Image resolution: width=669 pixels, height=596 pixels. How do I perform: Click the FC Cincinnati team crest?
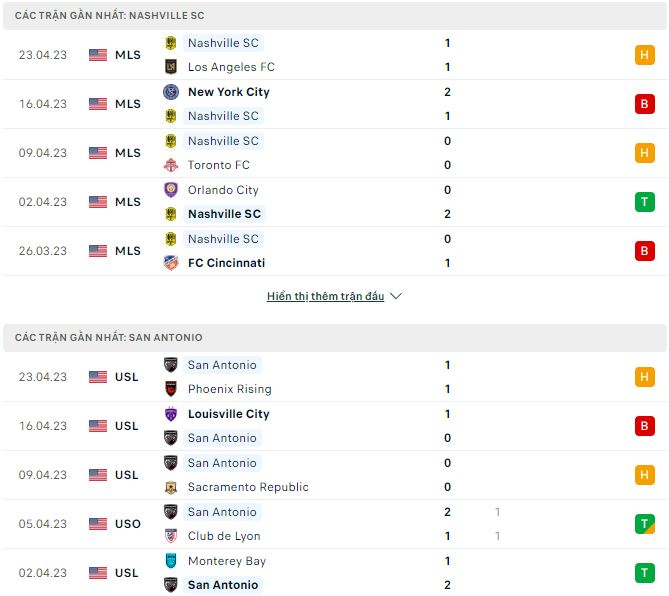[x=170, y=263]
